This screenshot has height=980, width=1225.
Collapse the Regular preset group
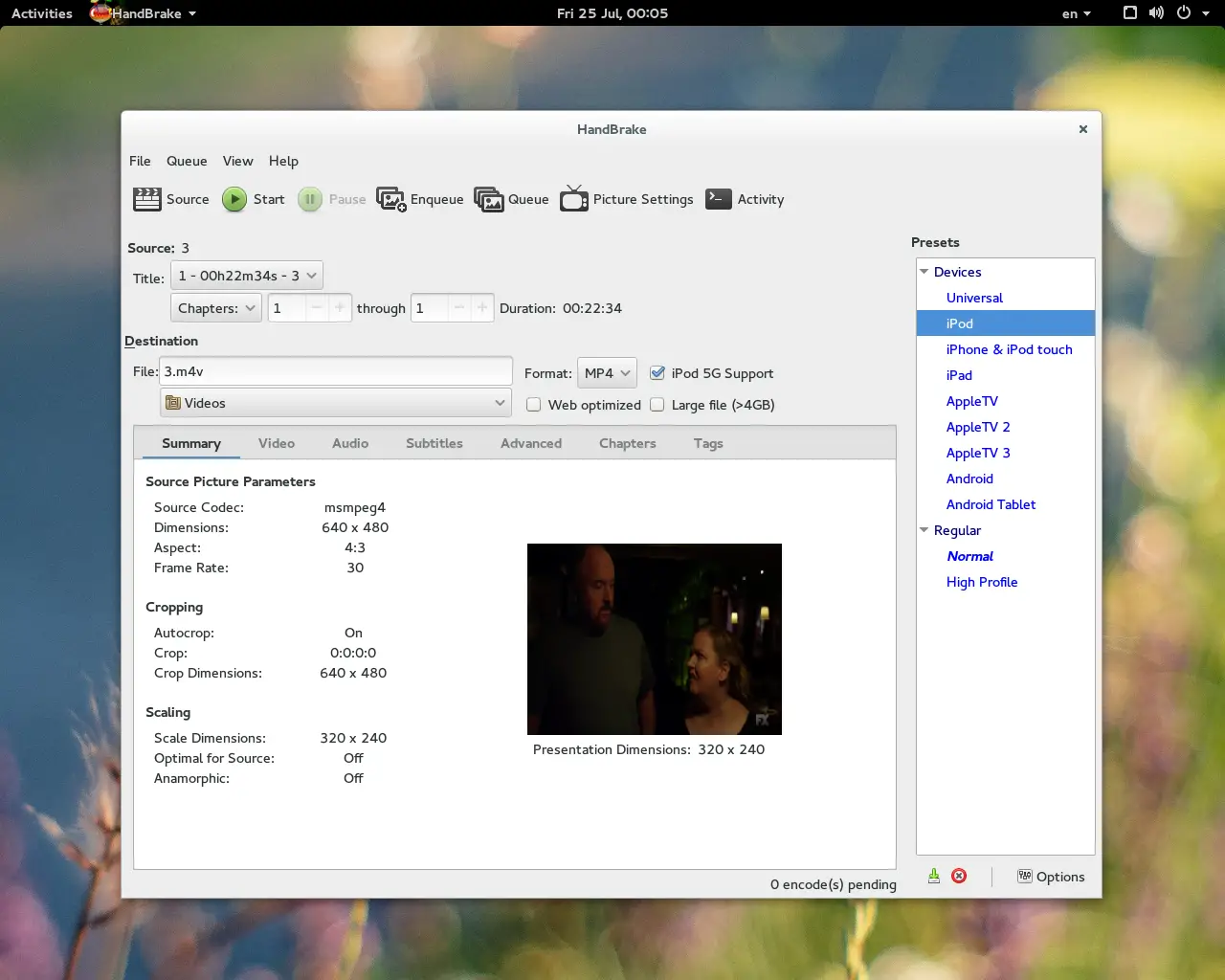click(x=924, y=530)
